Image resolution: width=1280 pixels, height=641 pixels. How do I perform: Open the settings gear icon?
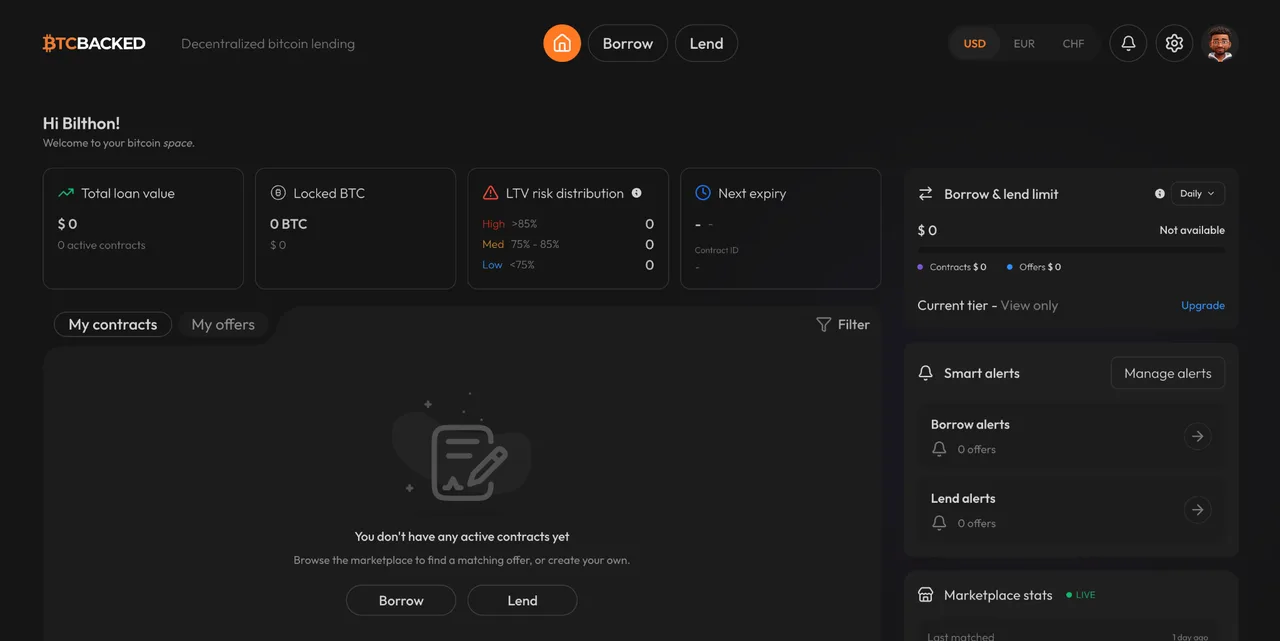[x=1175, y=43]
